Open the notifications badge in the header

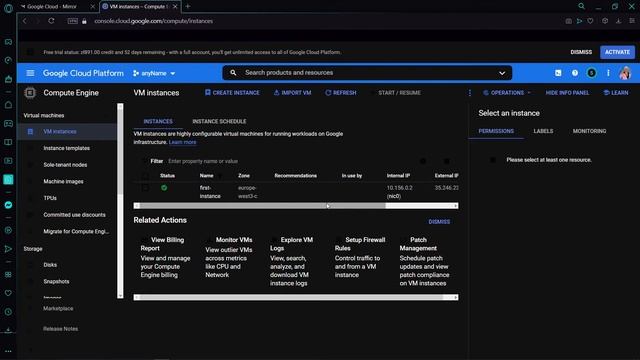(591, 73)
